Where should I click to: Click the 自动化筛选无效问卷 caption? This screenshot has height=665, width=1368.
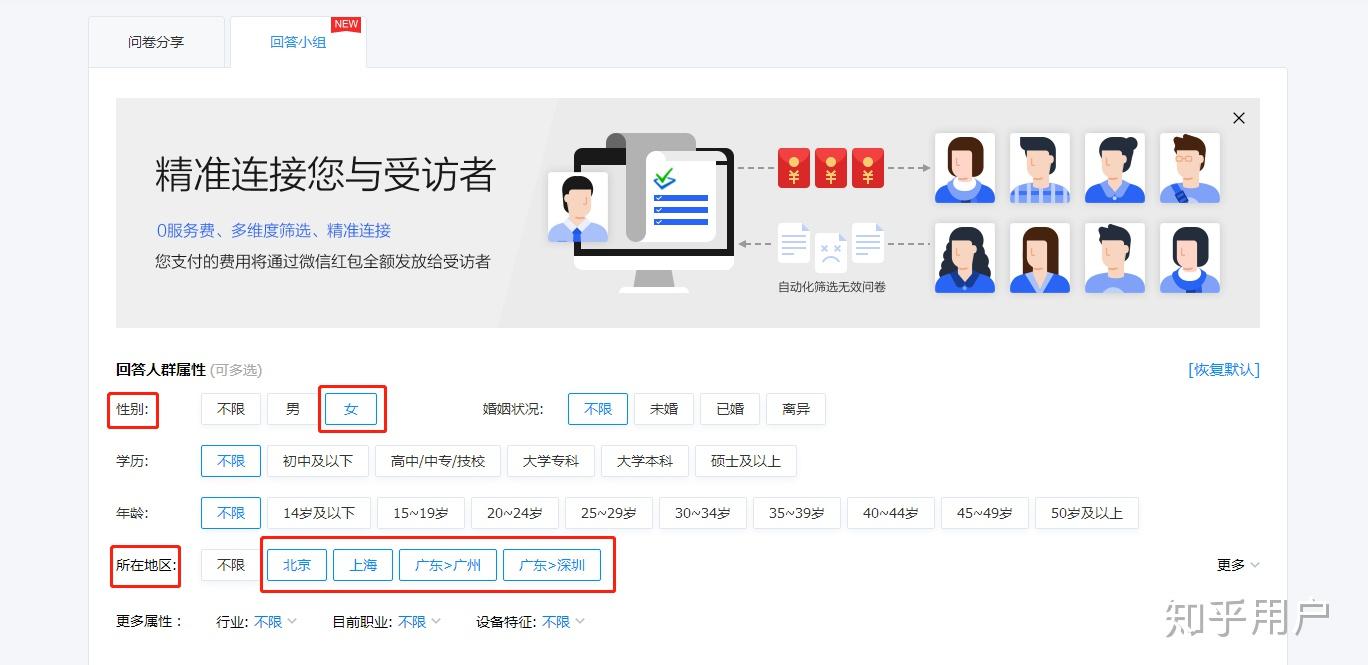point(832,286)
